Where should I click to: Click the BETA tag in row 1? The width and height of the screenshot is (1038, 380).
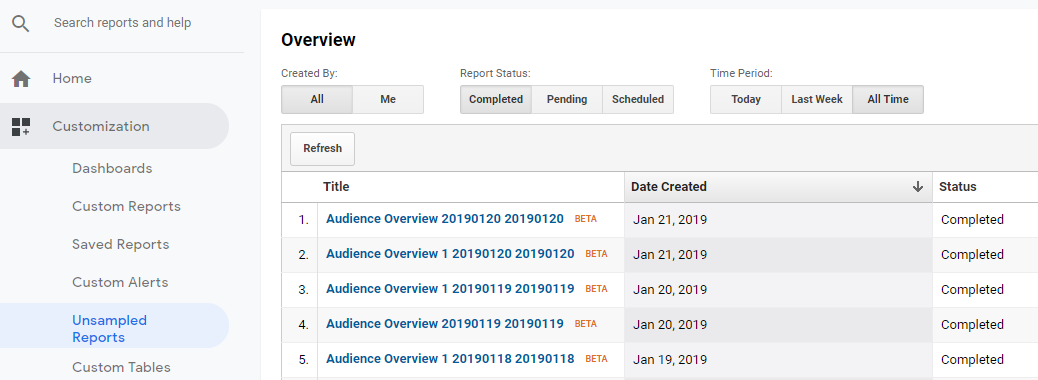point(586,219)
